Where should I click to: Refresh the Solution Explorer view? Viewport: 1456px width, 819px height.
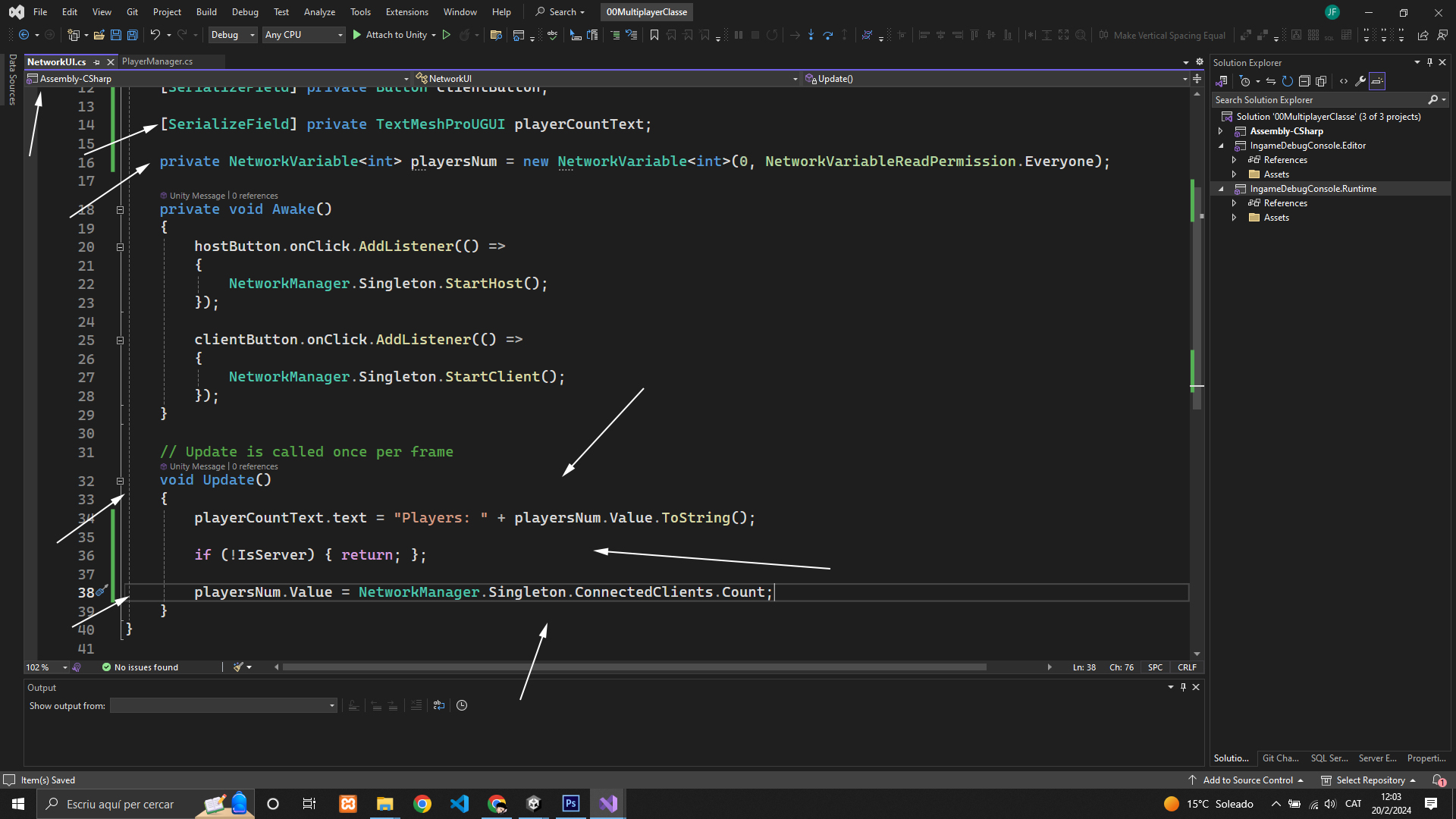tap(1288, 81)
